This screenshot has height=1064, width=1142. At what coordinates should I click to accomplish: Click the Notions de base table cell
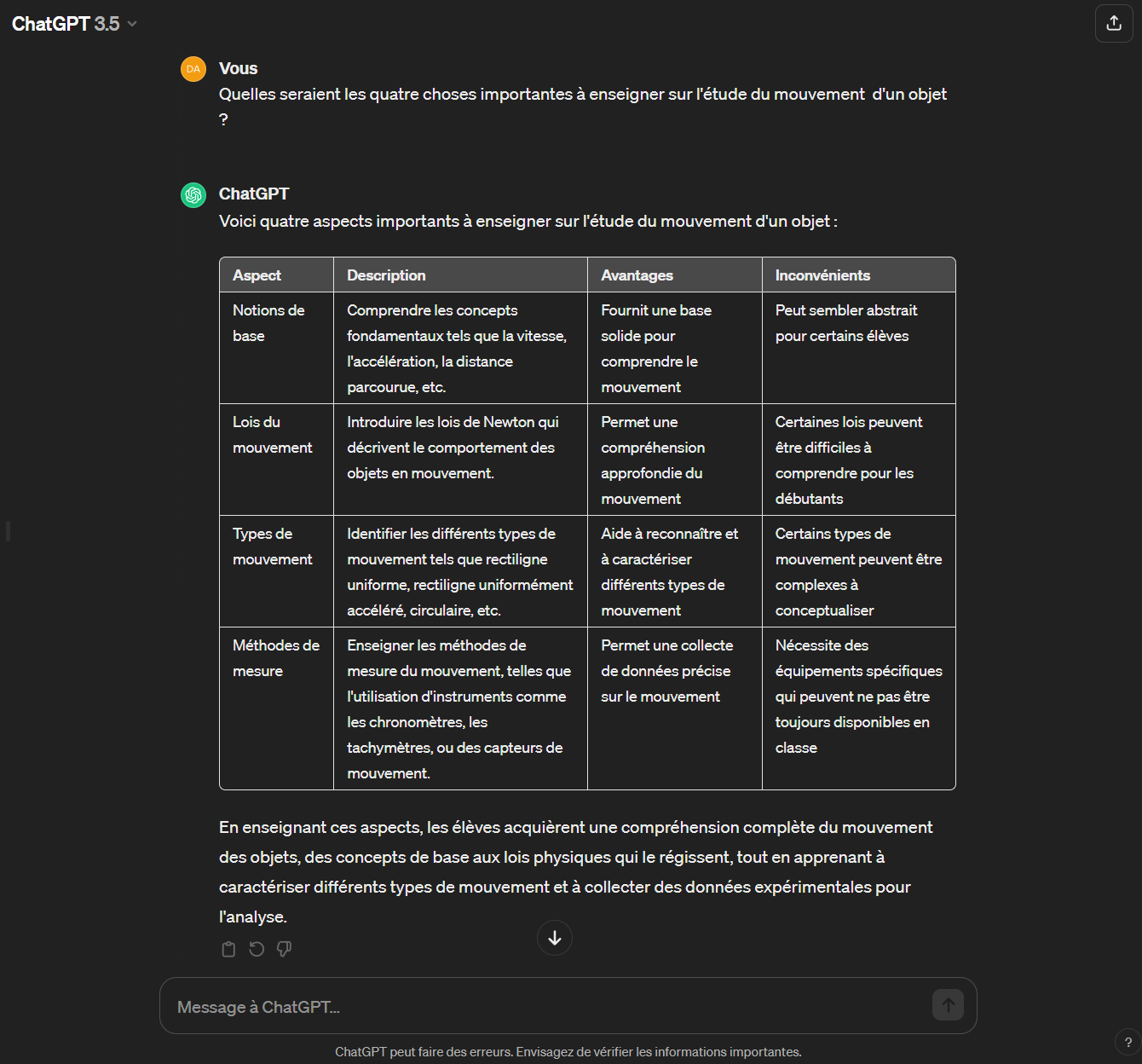pos(268,323)
